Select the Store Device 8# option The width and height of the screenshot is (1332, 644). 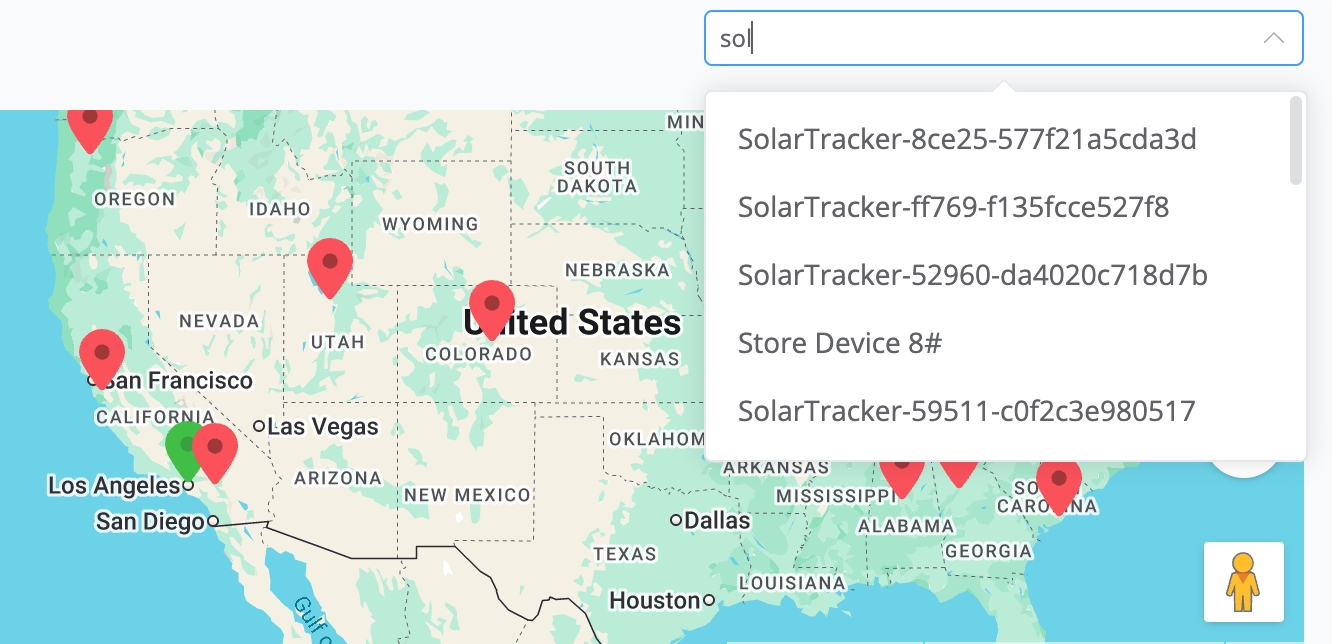[x=840, y=343]
